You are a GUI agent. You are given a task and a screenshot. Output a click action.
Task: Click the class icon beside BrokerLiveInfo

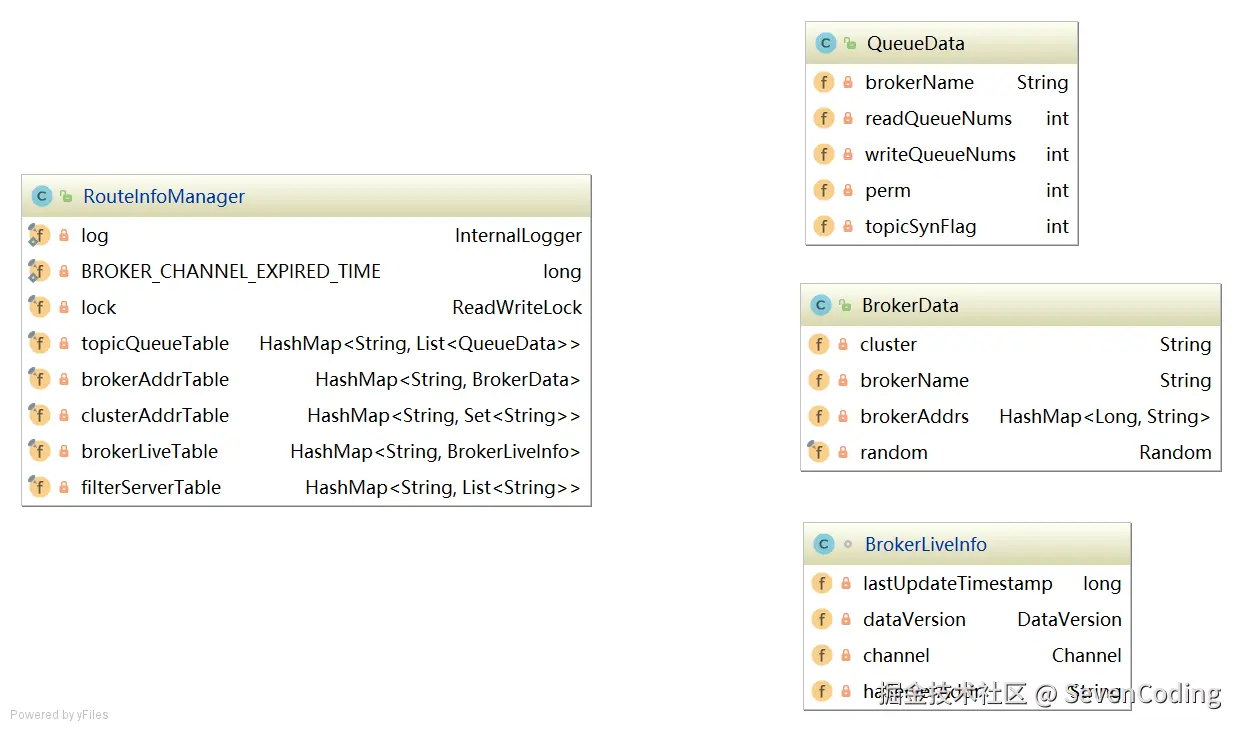[x=824, y=544]
